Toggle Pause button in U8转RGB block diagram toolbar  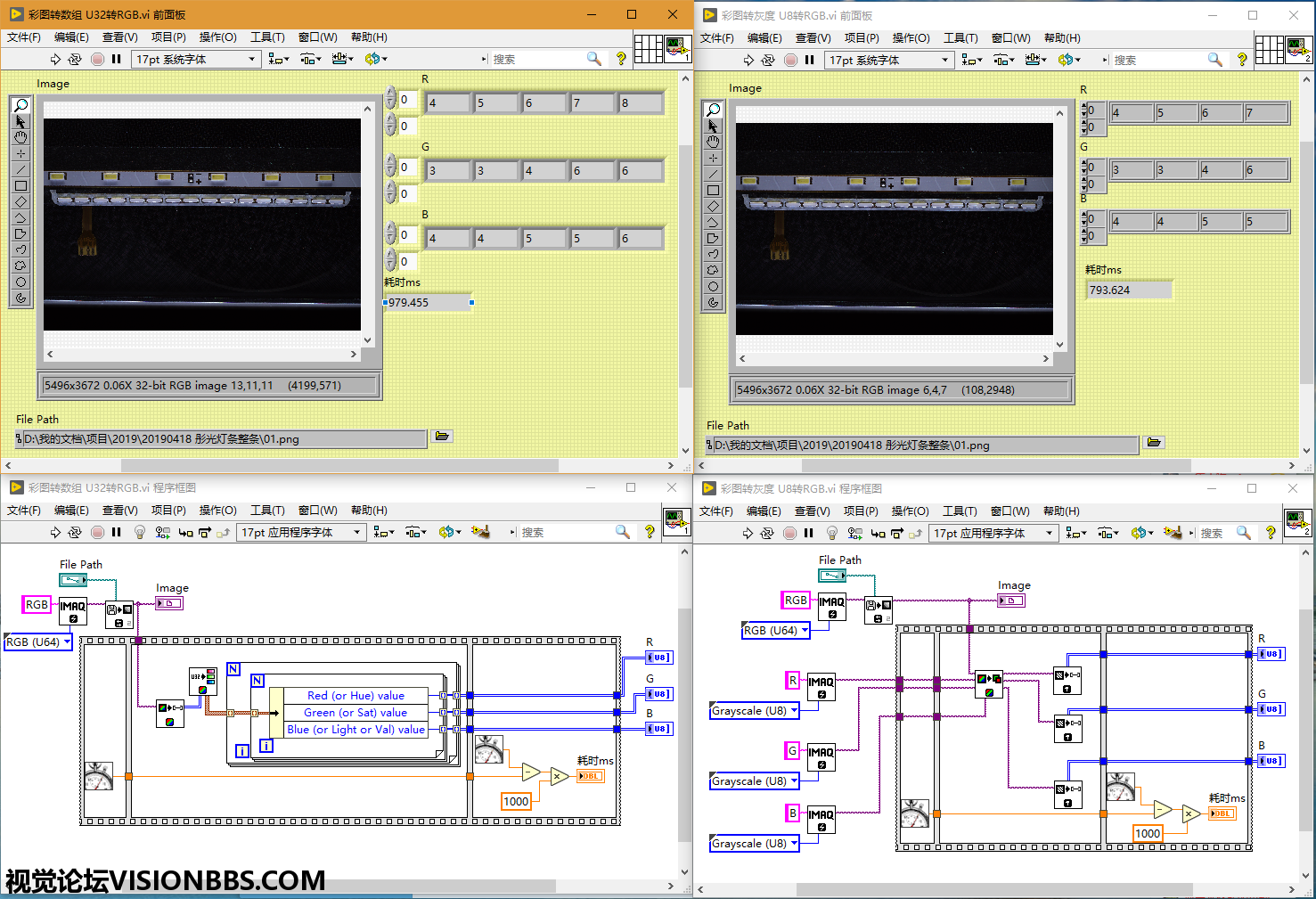pyautogui.click(x=809, y=533)
